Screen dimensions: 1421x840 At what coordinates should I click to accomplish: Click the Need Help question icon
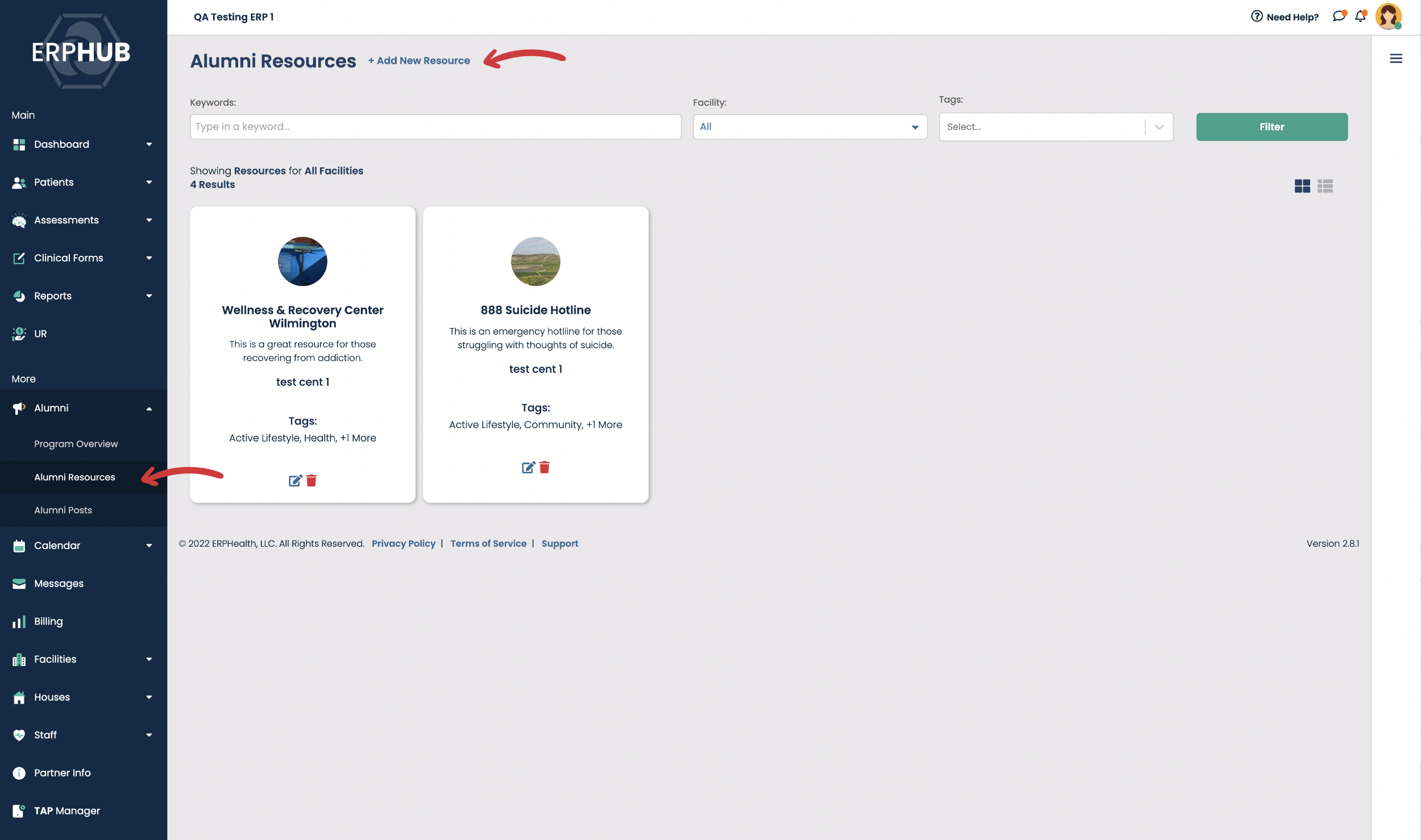click(x=1257, y=16)
